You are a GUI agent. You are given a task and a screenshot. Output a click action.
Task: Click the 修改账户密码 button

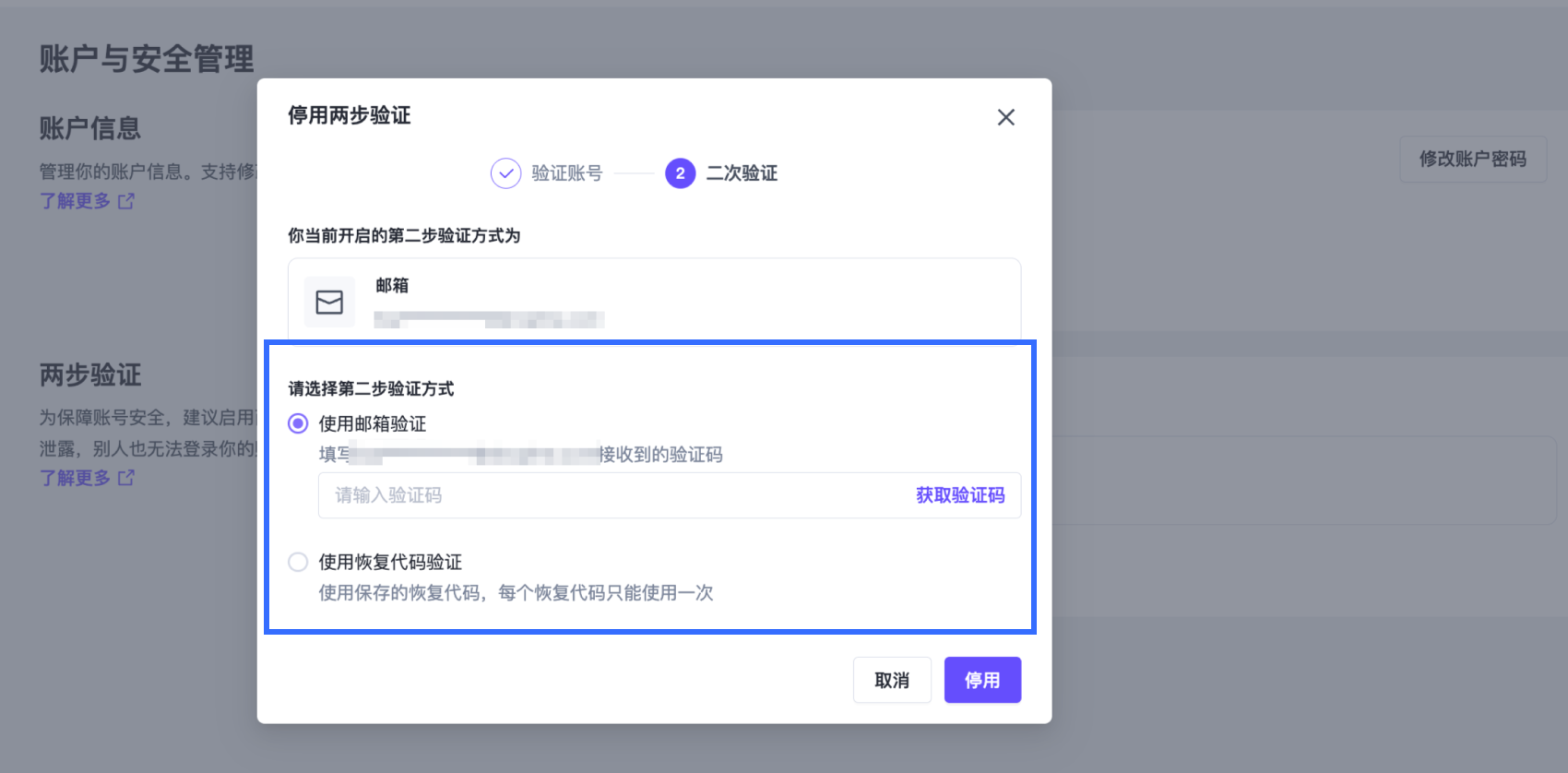(x=1472, y=159)
